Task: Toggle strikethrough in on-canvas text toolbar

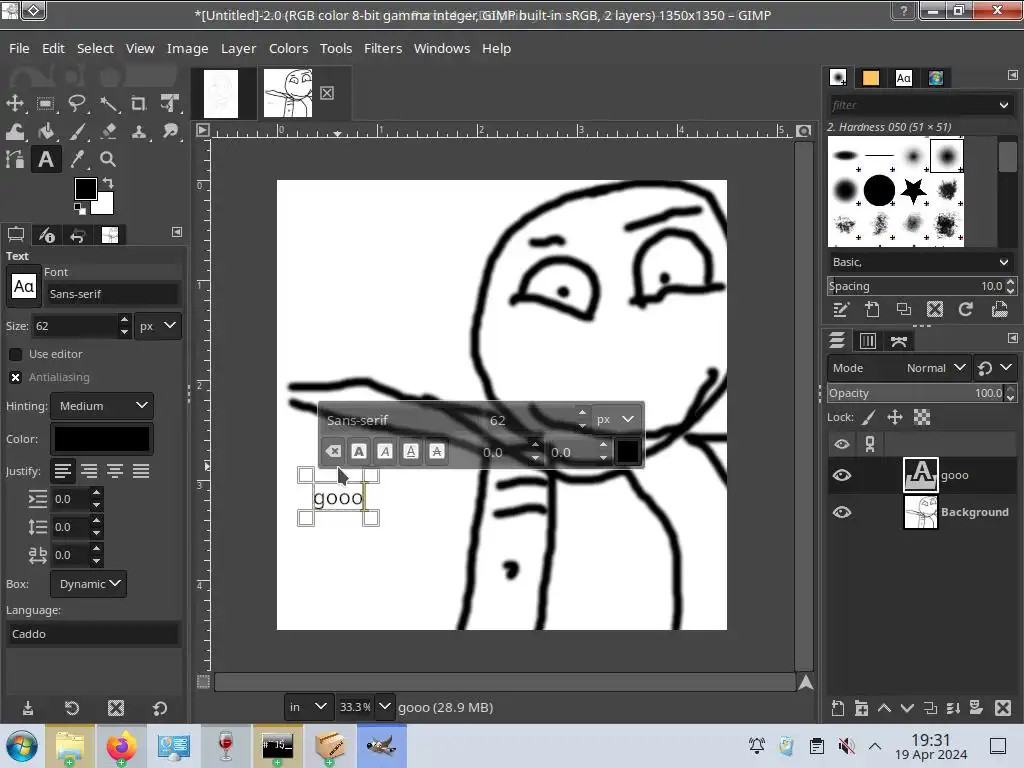Action: coord(437,451)
